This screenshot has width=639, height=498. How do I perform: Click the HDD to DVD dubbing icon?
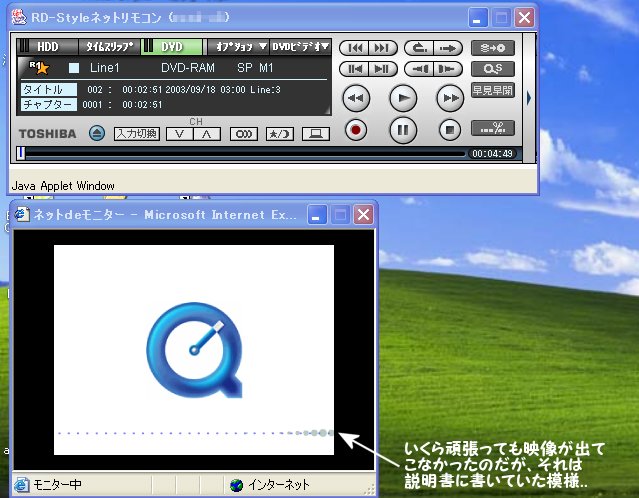[x=493, y=48]
